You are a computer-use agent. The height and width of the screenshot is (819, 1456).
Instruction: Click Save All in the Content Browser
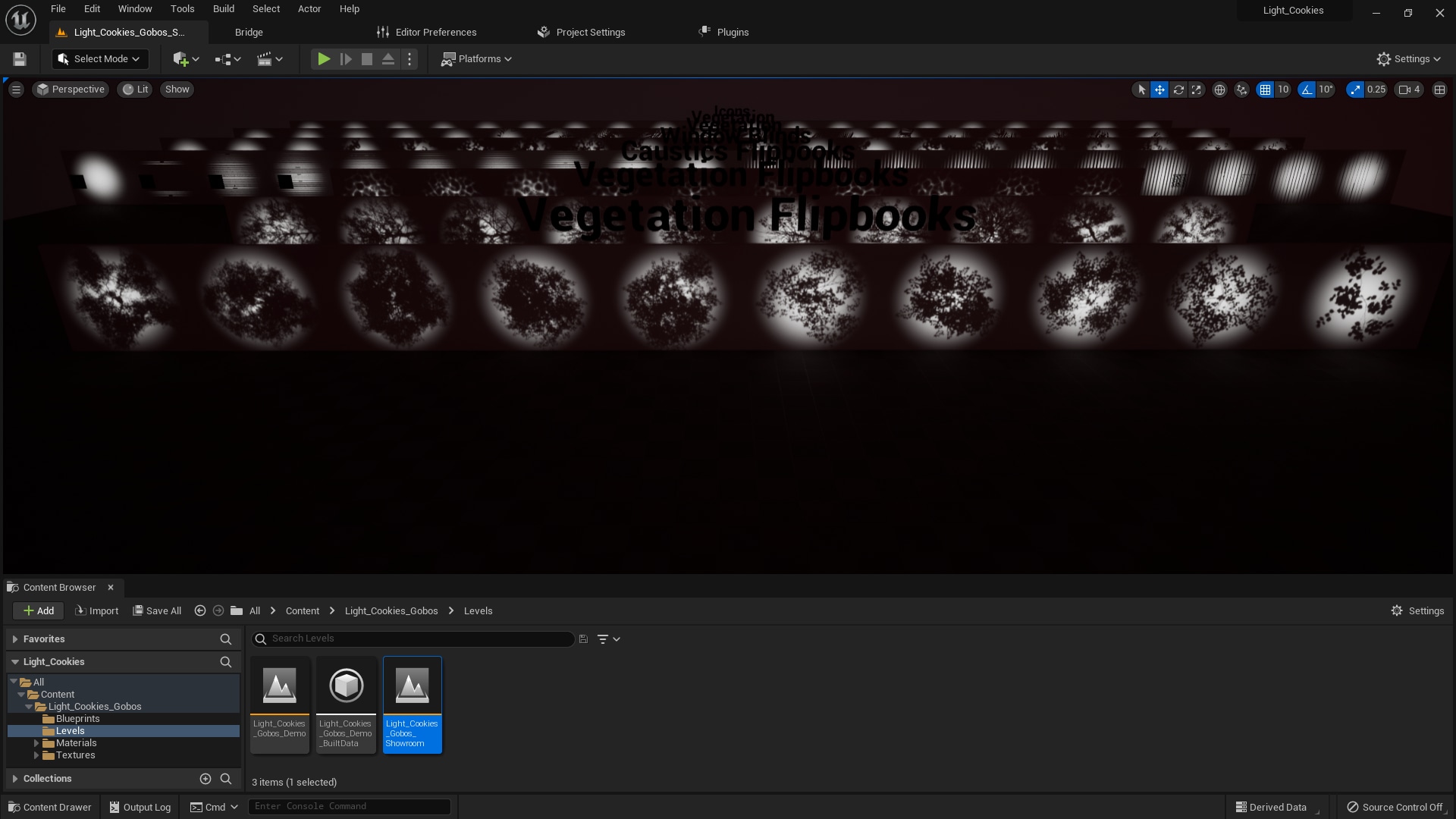[157, 610]
